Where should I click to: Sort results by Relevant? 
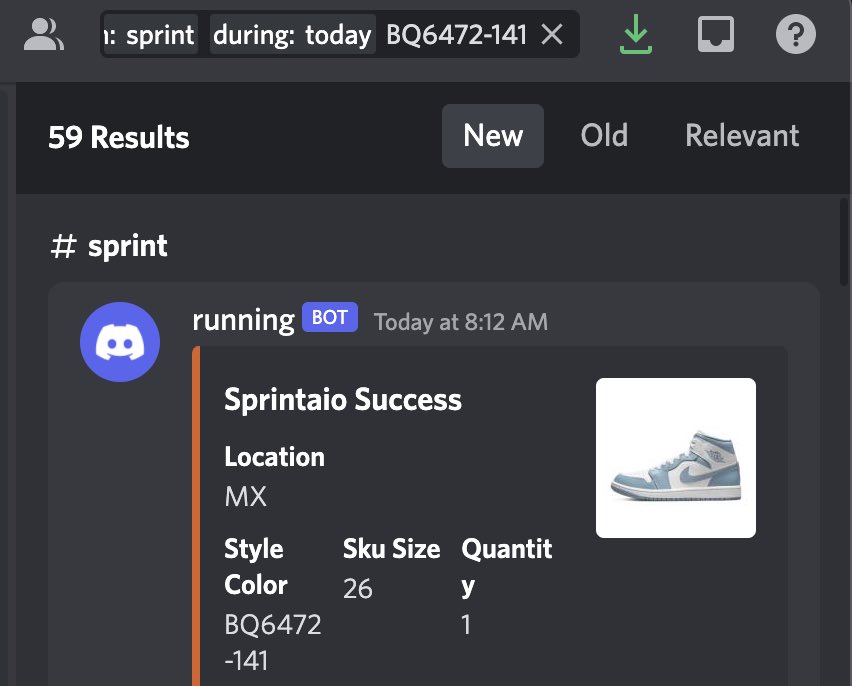tap(742, 136)
